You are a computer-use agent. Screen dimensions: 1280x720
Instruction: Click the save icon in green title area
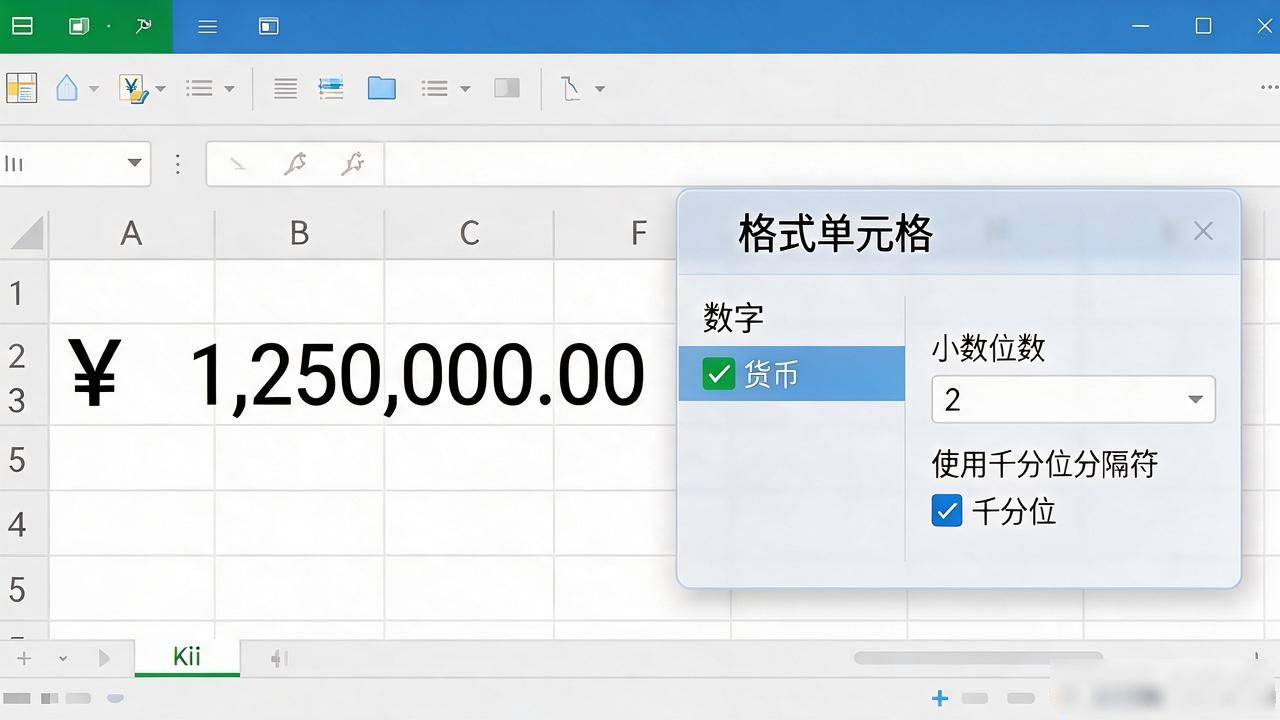[x=79, y=26]
